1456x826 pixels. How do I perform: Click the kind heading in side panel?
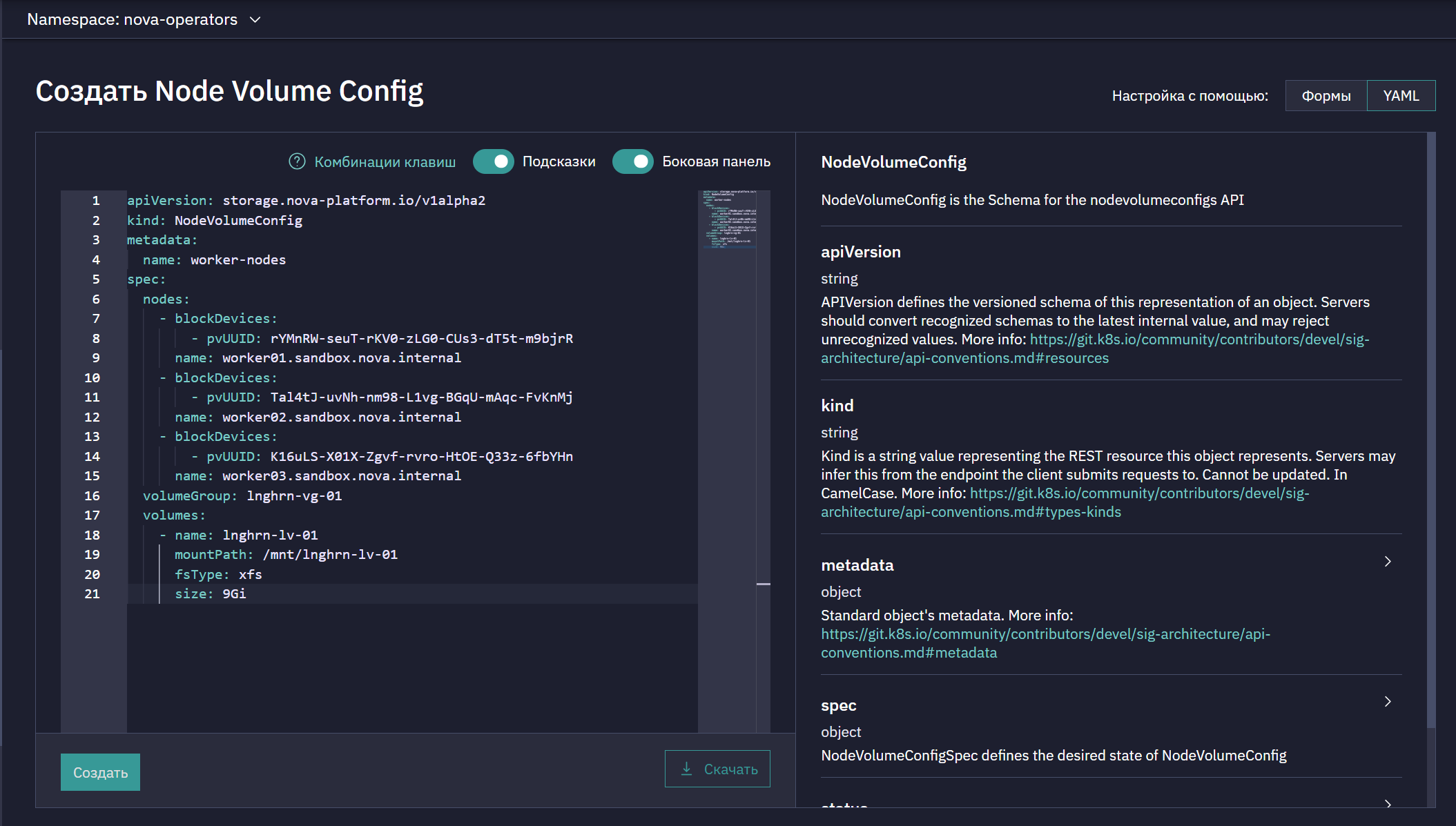837,406
